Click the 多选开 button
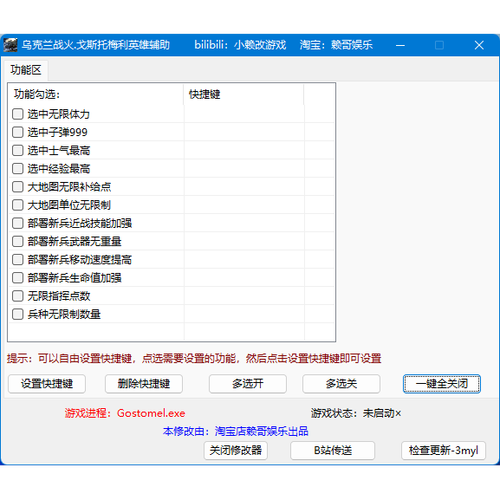 click(248, 384)
